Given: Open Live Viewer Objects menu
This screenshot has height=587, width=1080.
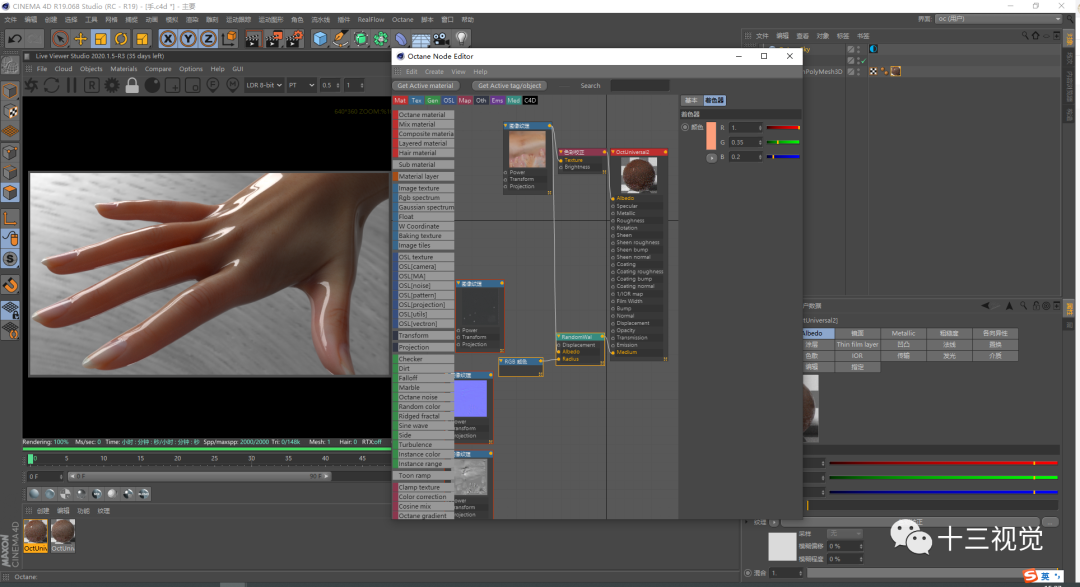Looking at the screenshot, I should coord(91,69).
